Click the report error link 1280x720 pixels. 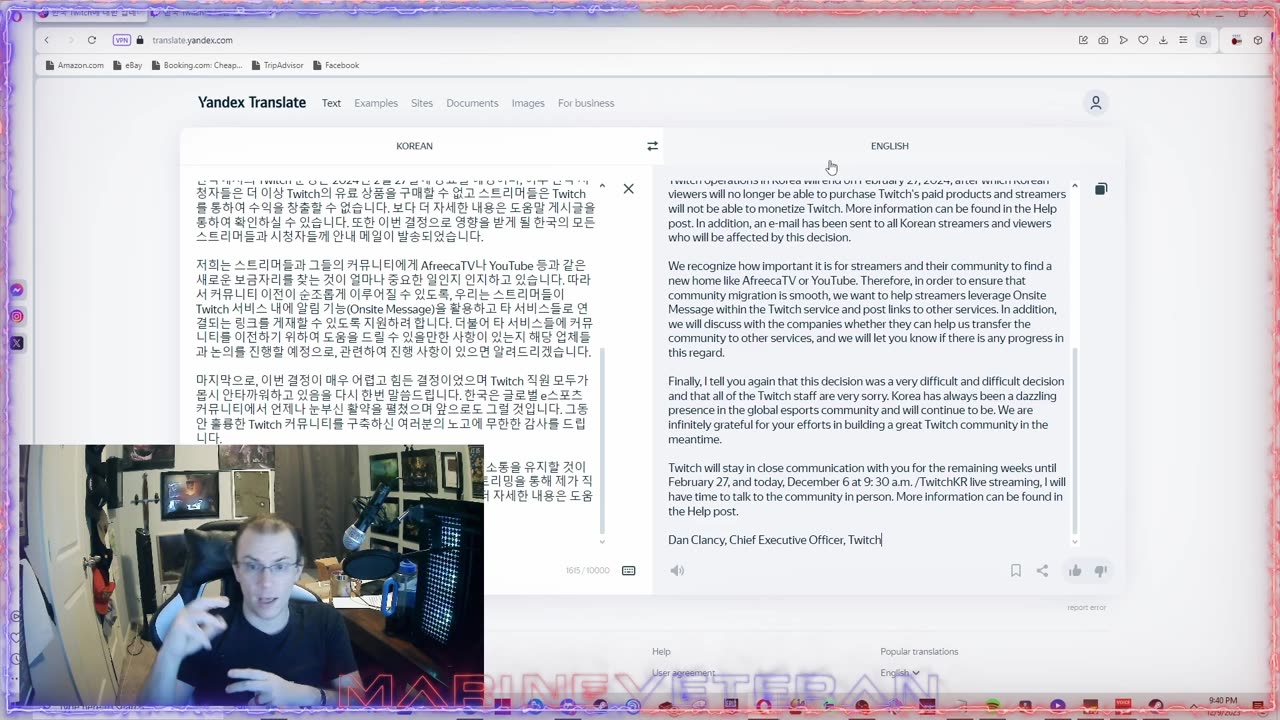[x=1086, y=607]
